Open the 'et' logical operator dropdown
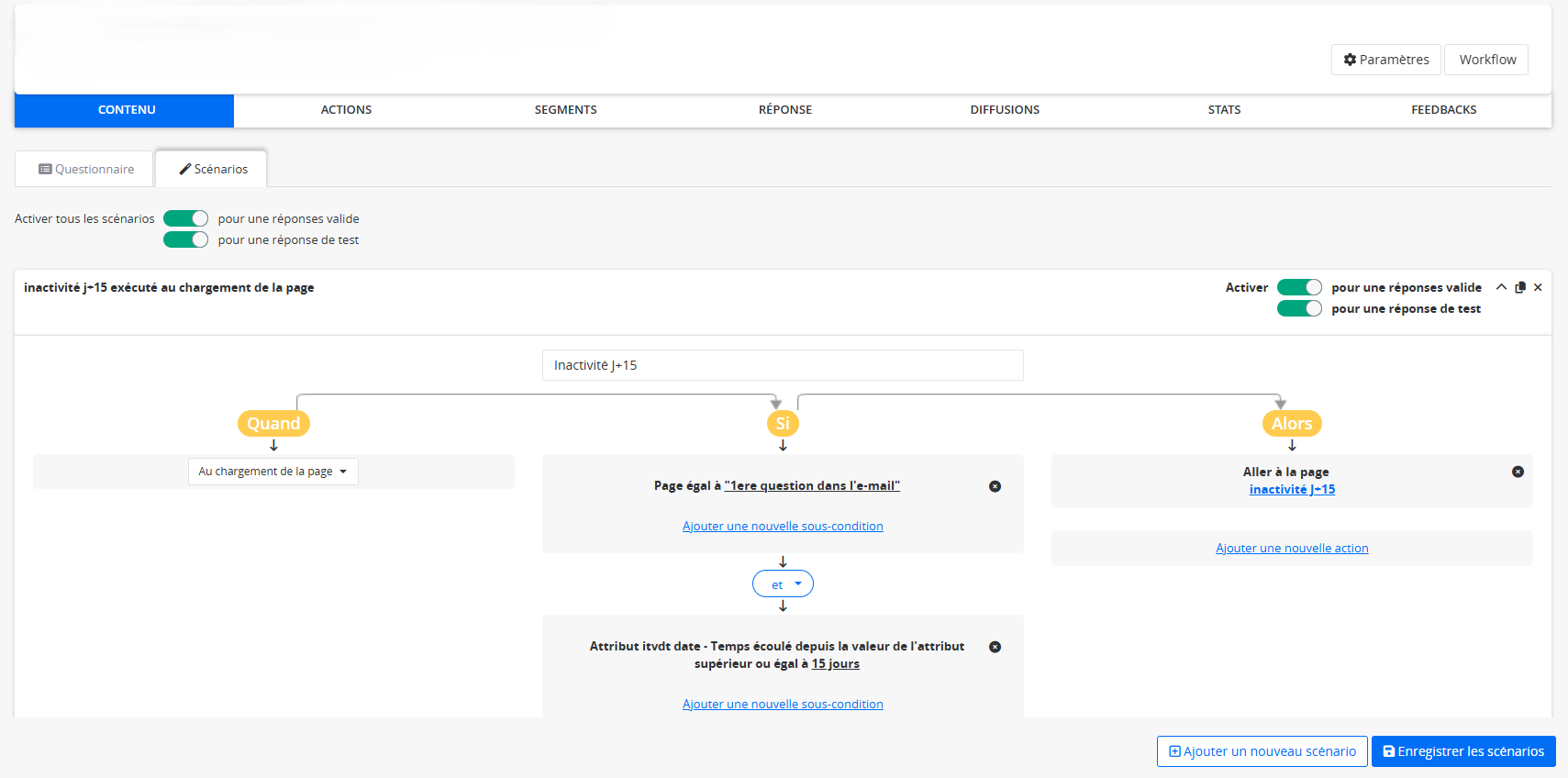Screen dimensions: 1568x778 pyautogui.click(x=783, y=584)
